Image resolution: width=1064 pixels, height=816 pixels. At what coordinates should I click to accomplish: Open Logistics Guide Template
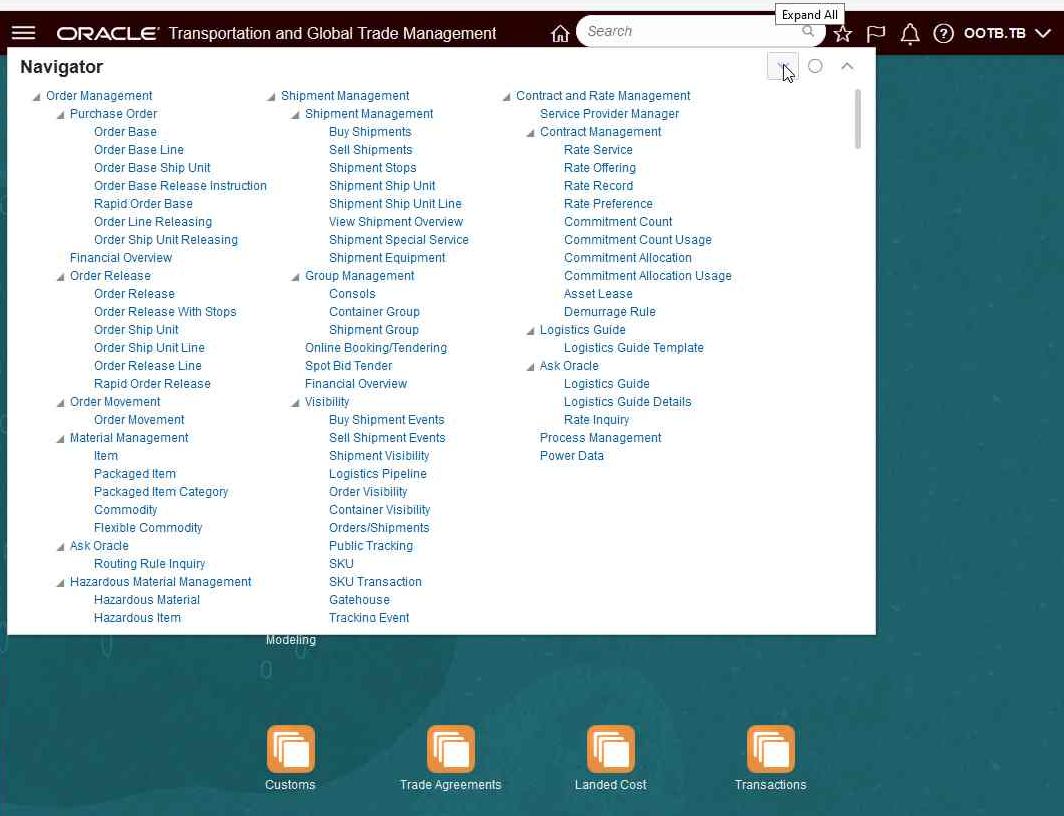pyautogui.click(x=634, y=347)
